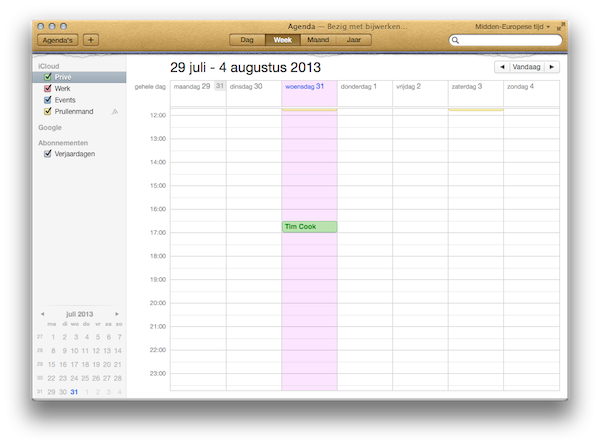Click the iCloud section header
Viewport: 600px width, 446px height.
point(49,66)
